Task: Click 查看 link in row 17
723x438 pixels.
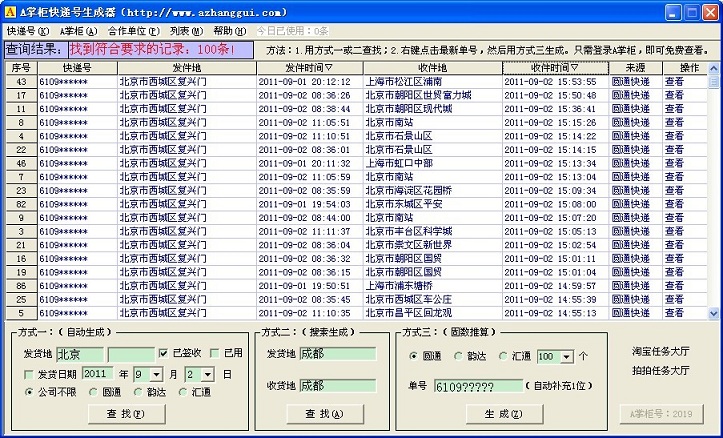Action: (674, 95)
